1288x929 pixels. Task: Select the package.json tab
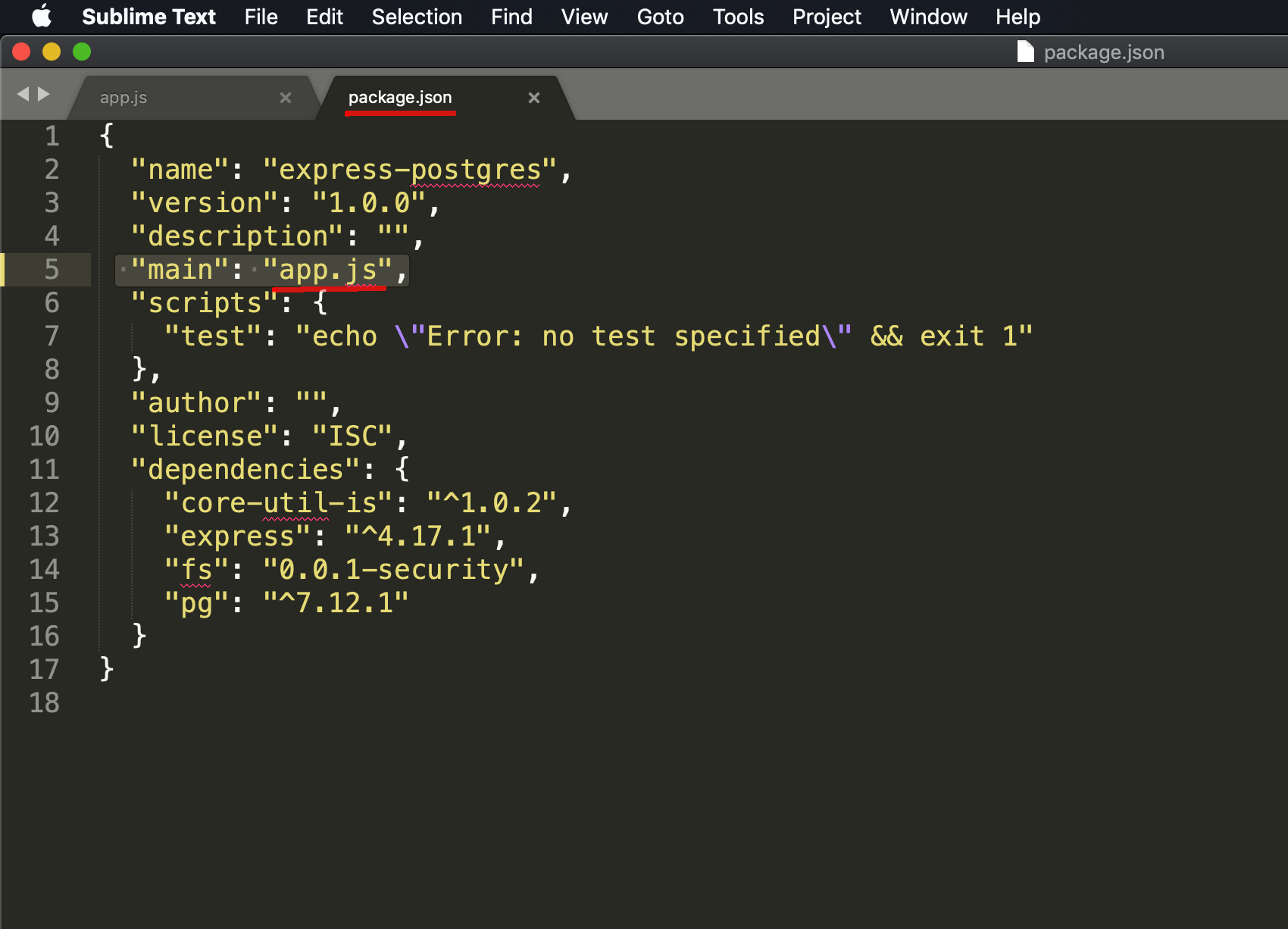399,97
